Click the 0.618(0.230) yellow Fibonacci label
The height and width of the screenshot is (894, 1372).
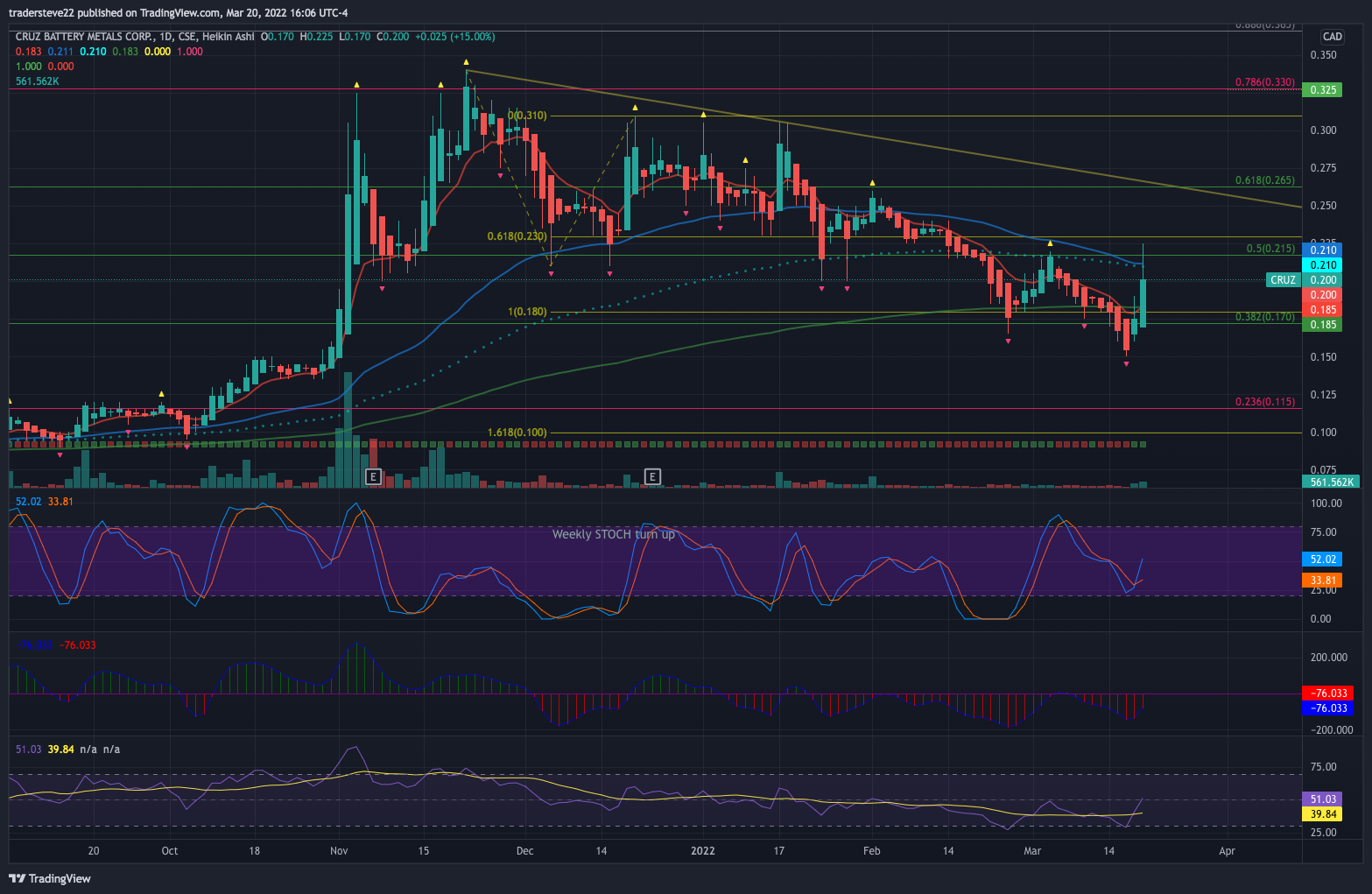point(517,236)
